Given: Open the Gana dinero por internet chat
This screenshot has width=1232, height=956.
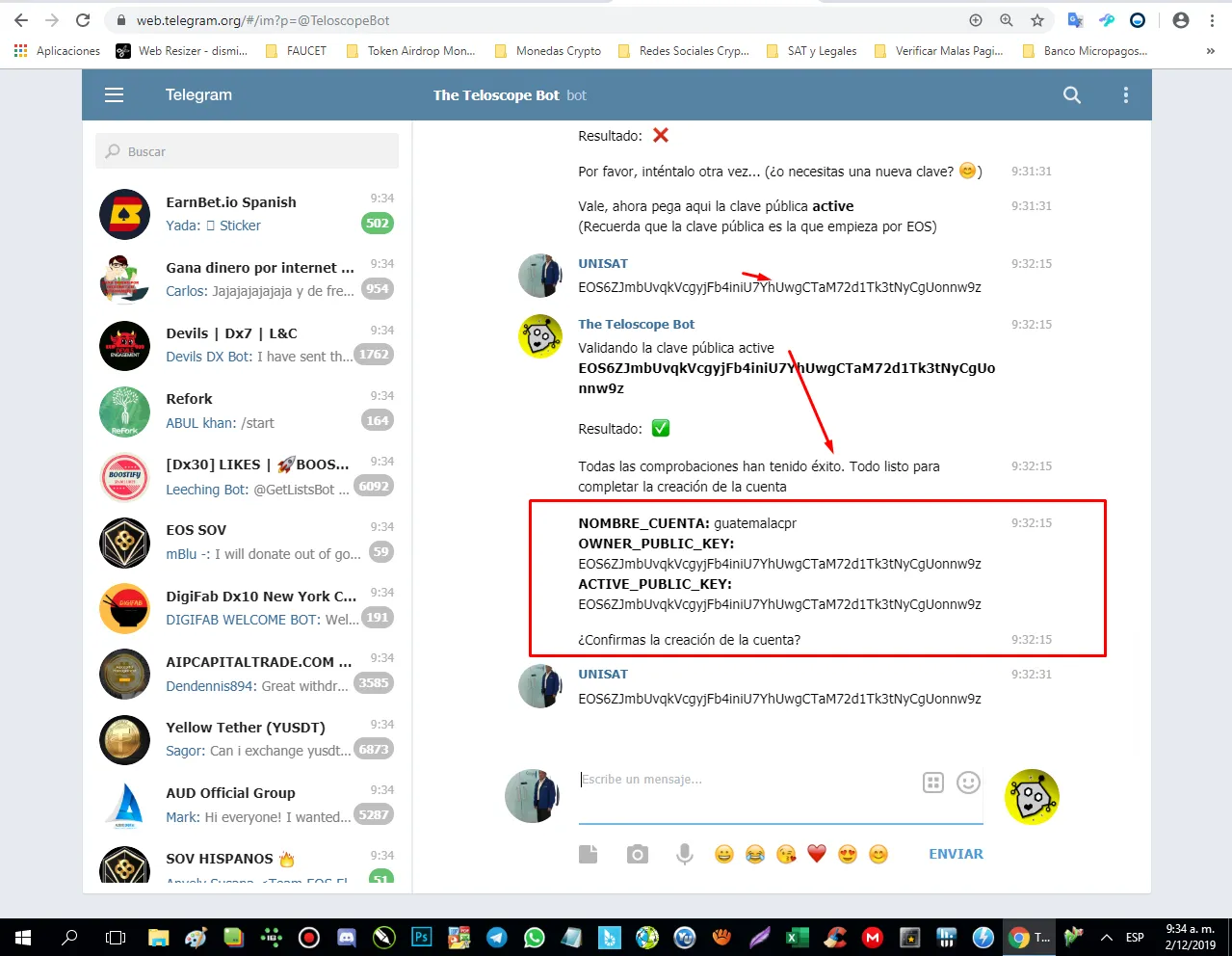Looking at the screenshot, I should [248, 279].
